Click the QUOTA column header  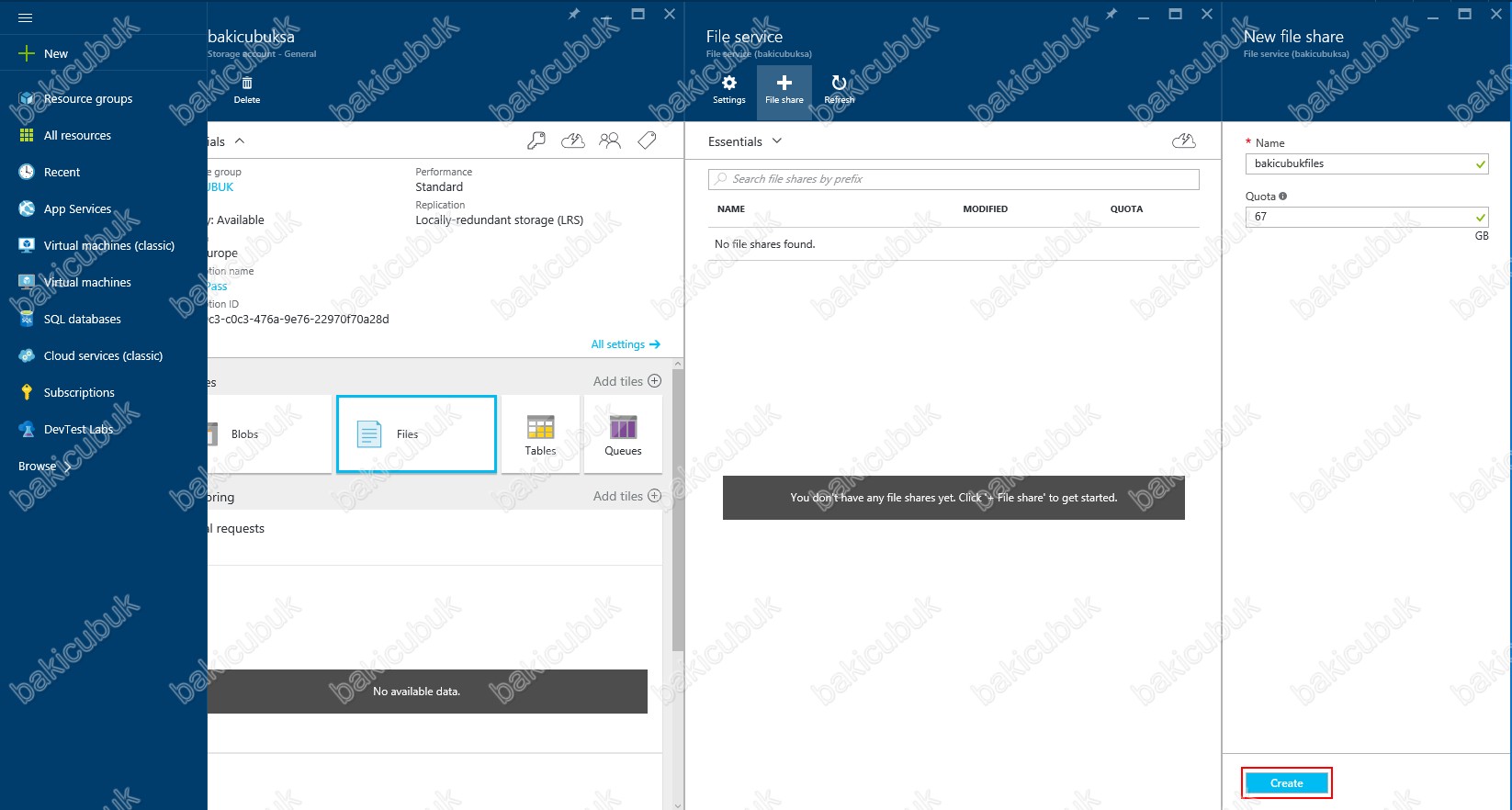[x=1126, y=209]
